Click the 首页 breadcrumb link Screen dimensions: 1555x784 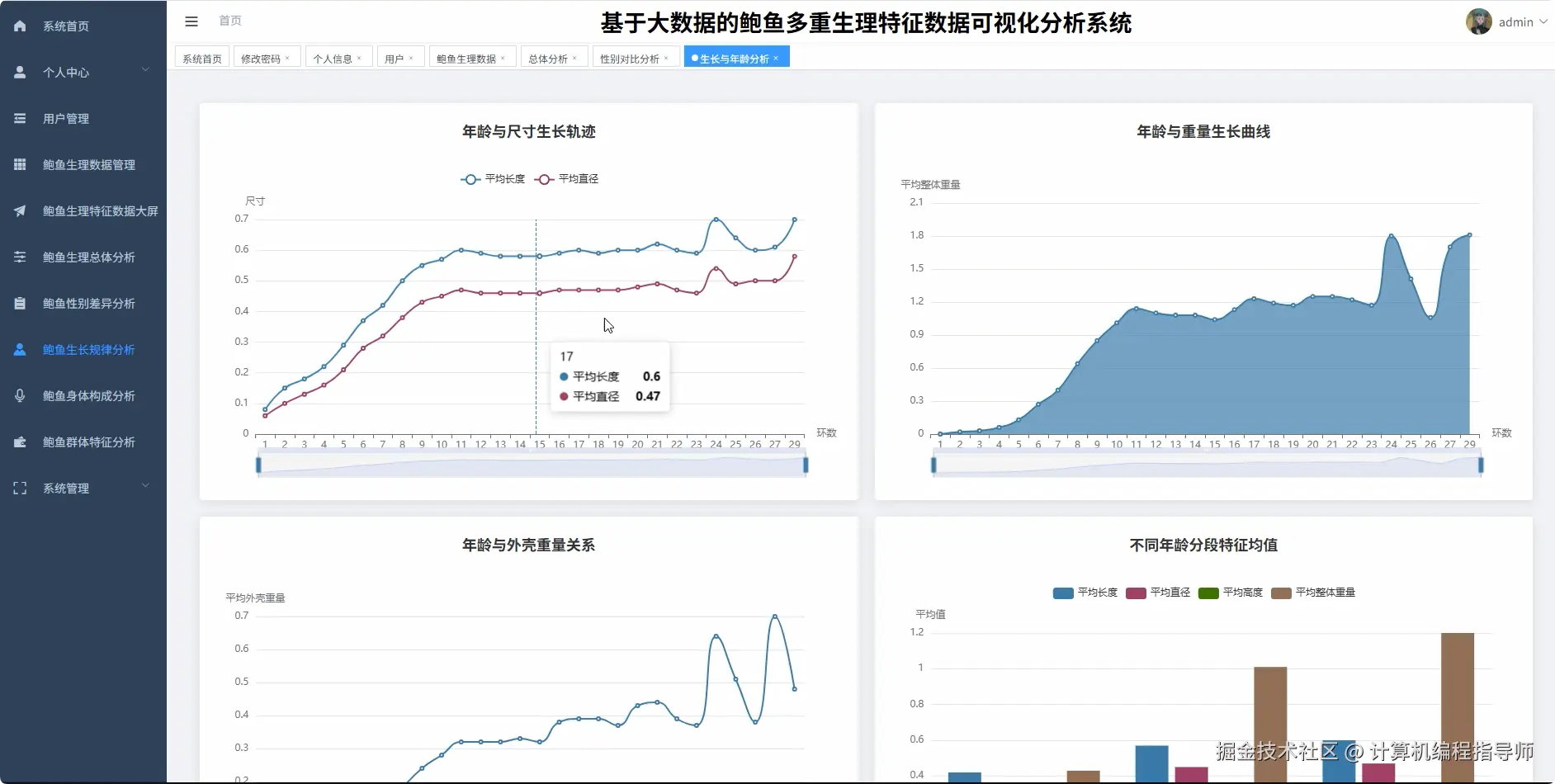tap(230, 21)
